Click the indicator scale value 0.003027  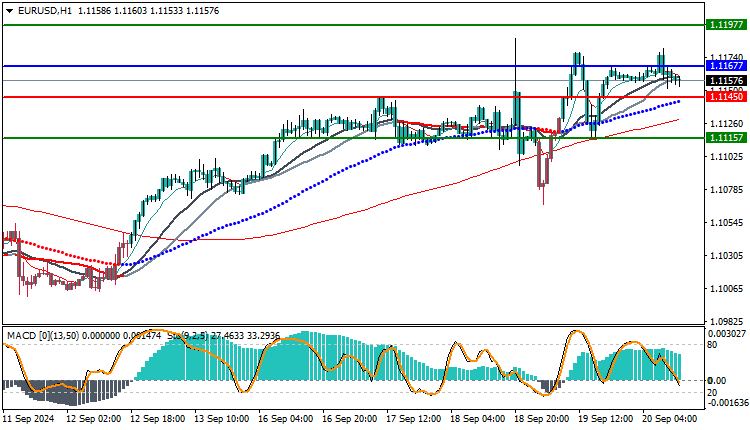[727, 333]
